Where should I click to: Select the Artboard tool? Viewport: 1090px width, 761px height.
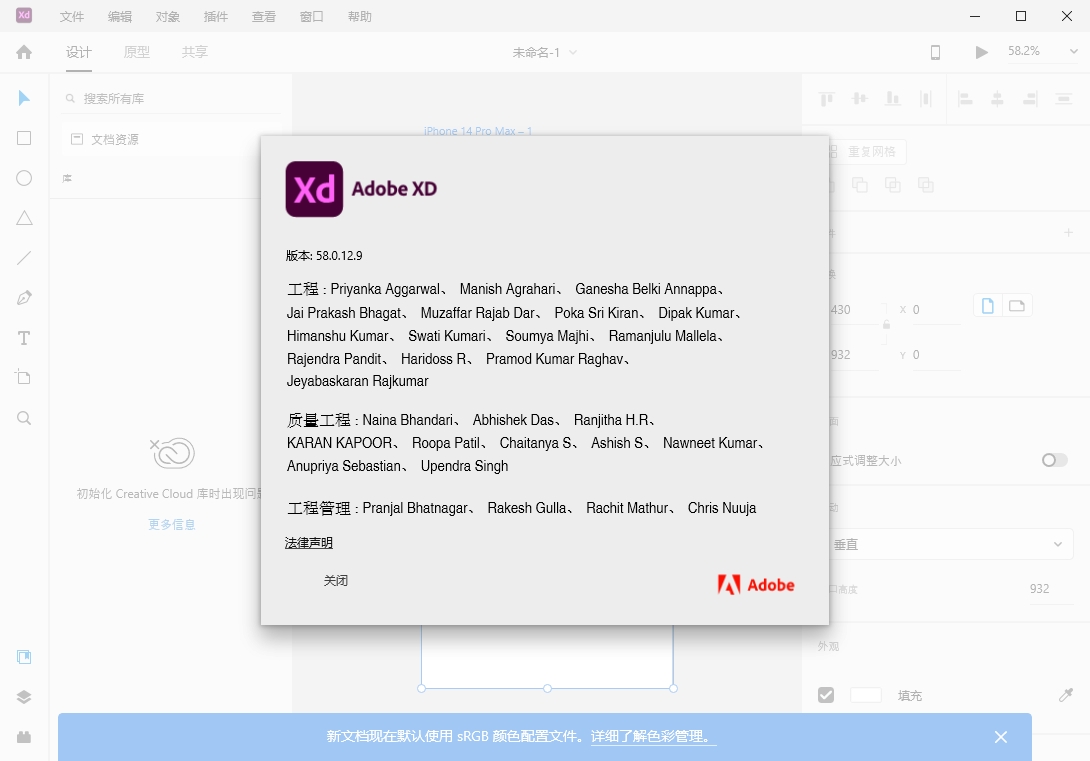point(23,377)
